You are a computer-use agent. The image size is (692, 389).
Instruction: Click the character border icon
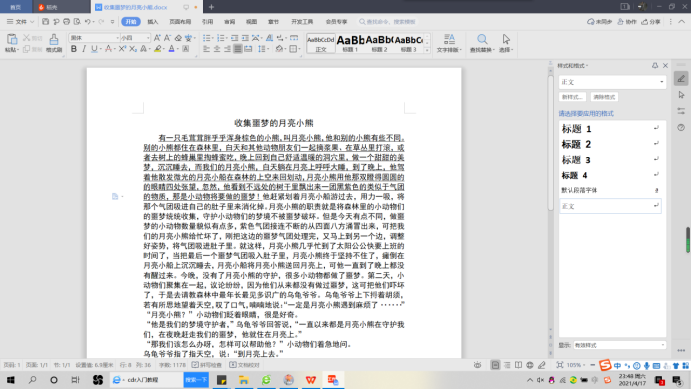186,49
